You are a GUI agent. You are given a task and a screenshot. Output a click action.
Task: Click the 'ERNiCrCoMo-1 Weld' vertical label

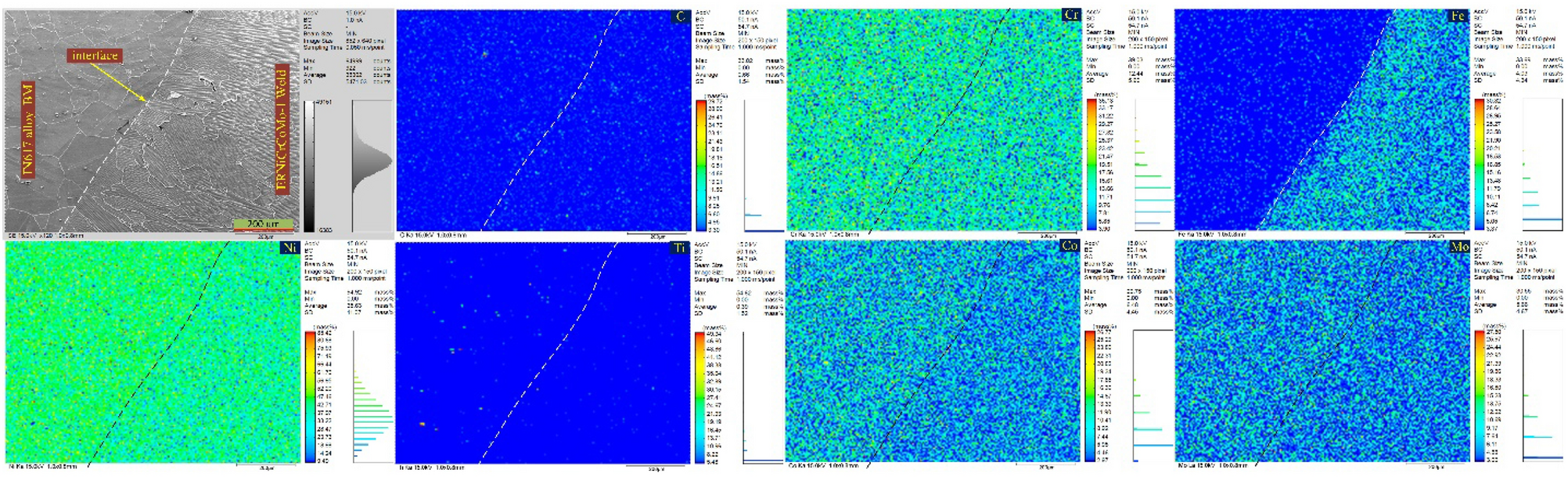pyautogui.click(x=282, y=129)
